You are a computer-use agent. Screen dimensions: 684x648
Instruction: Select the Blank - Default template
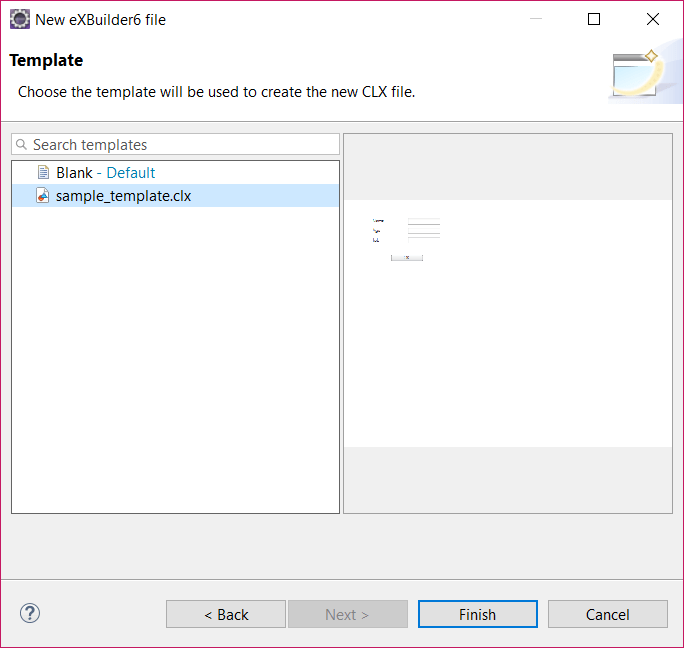point(105,172)
